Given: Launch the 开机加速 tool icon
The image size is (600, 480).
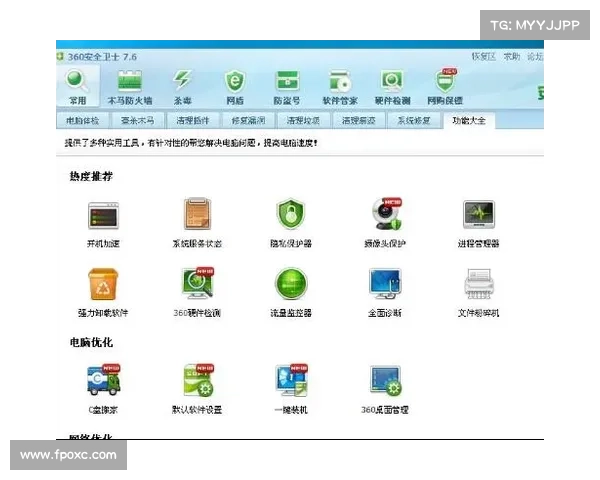Looking at the screenshot, I should (103, 215).
